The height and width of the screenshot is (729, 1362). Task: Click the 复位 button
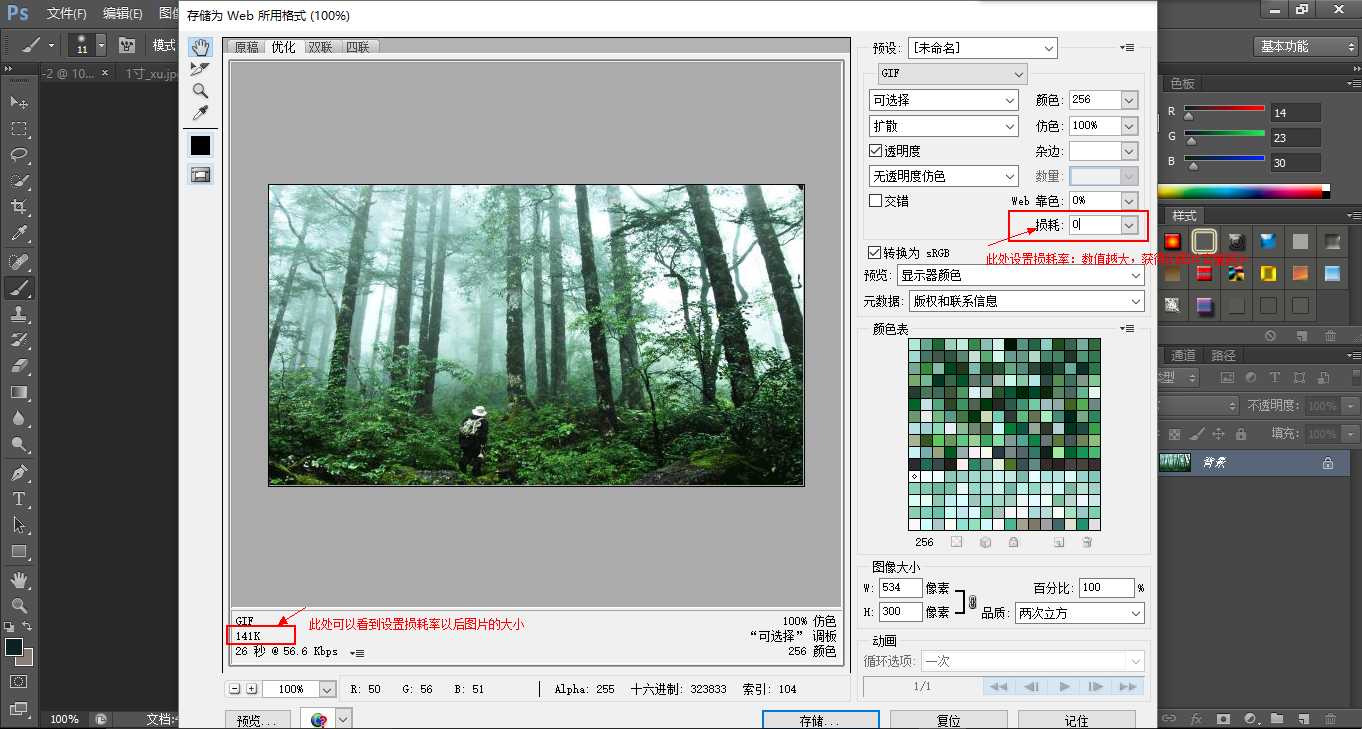pyautogui.click(x=948, y=720)
